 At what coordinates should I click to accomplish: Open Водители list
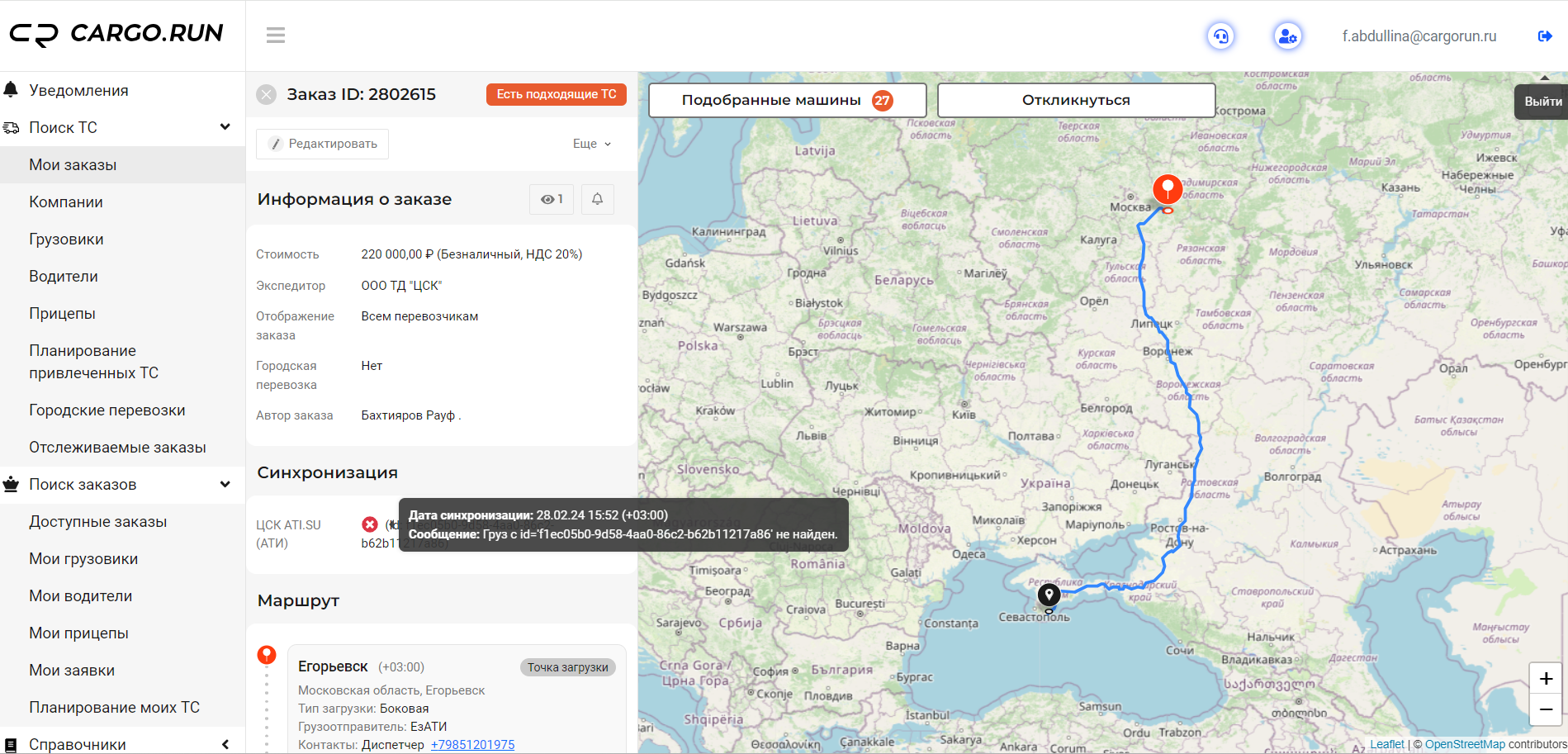click(x=64, y=276)
